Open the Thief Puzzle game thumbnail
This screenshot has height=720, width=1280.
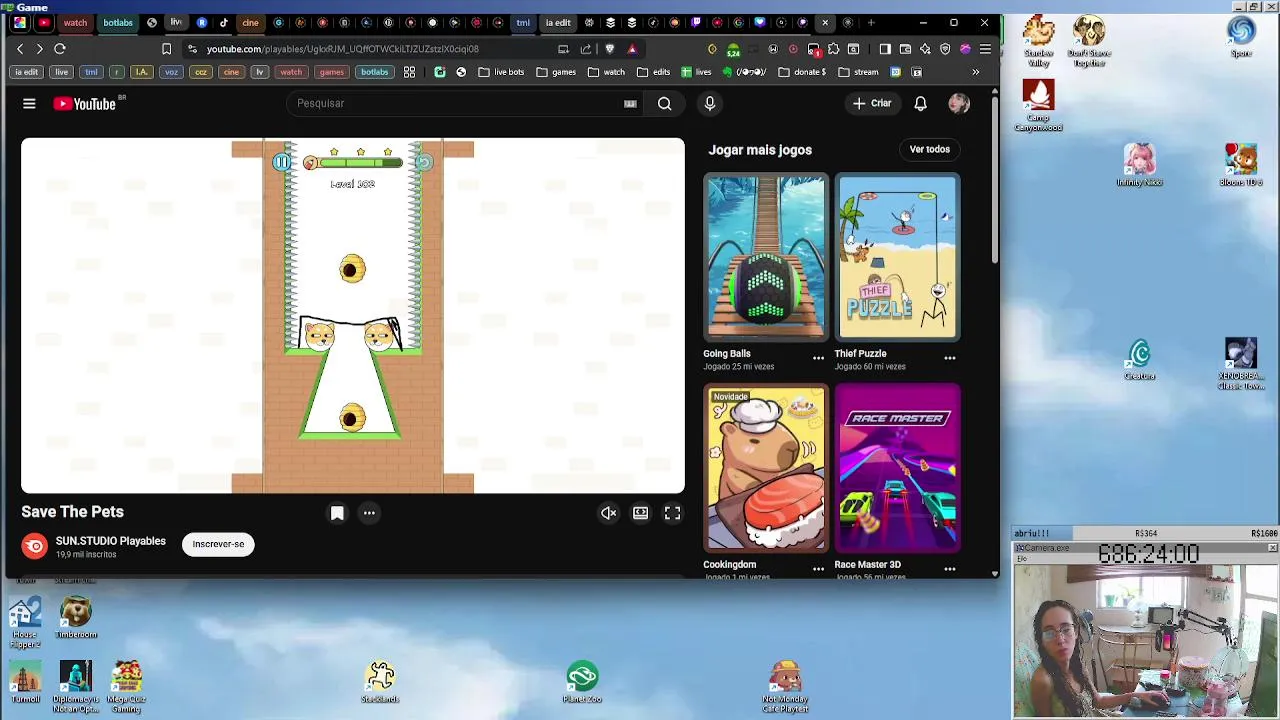(897, 258)
